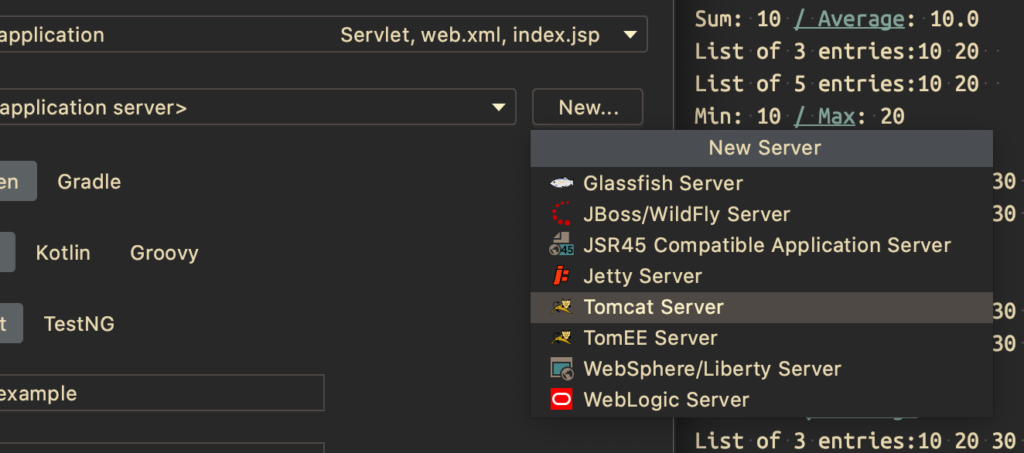Image resolution: width=1024 pixels, height=453 pixels.
Task: Click the New... button
Action: (x=587, y=108)
